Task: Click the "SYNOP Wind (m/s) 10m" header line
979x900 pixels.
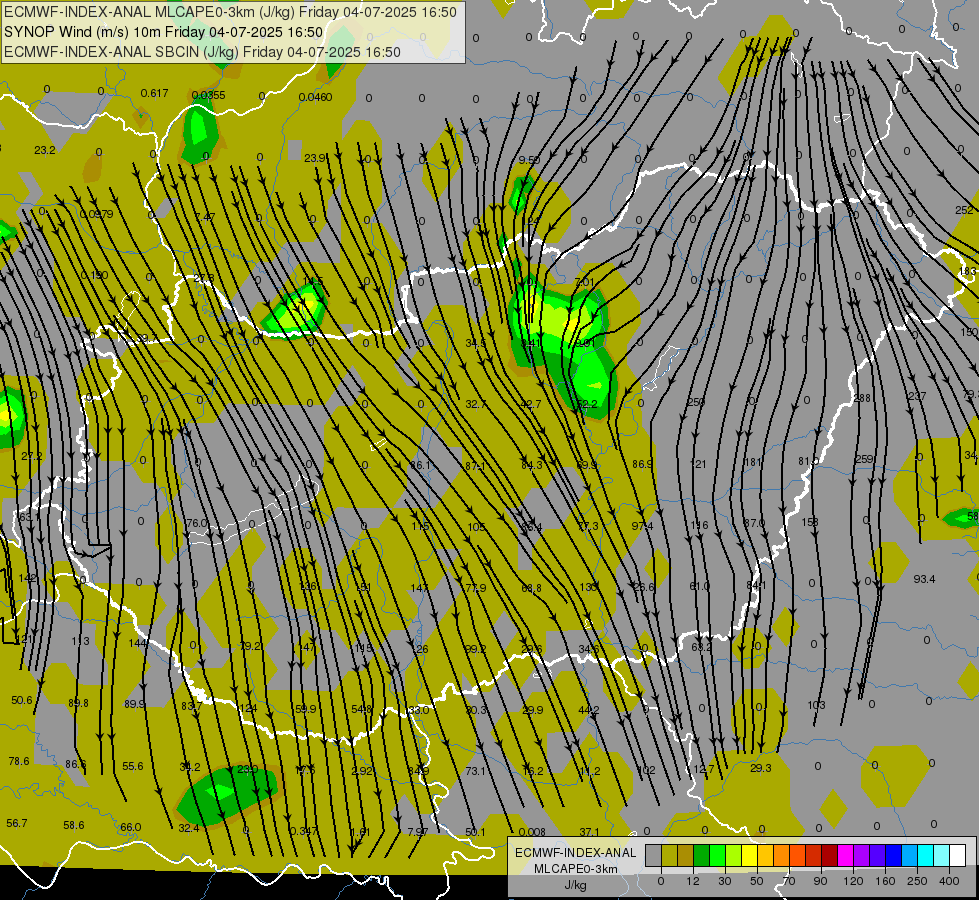Action: (164, 32)
